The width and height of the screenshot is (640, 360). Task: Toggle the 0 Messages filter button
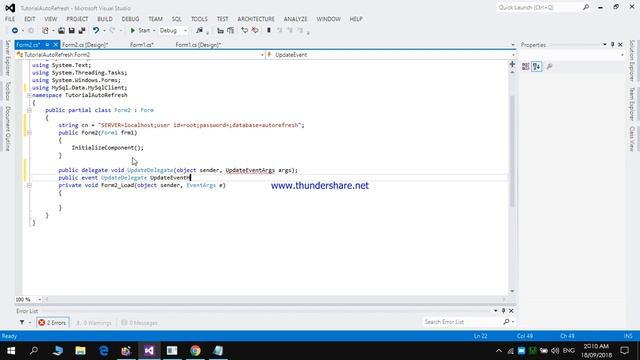[x=139, y=322]
